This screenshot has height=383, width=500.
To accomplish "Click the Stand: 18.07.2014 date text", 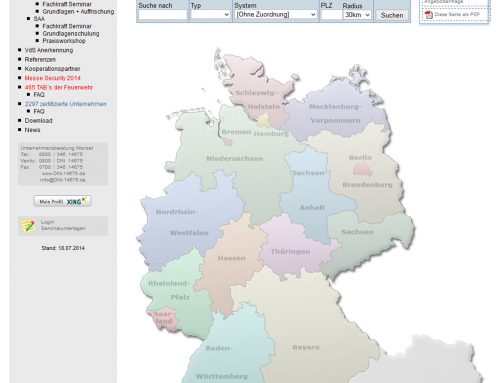I will click(x=63, y=248).
